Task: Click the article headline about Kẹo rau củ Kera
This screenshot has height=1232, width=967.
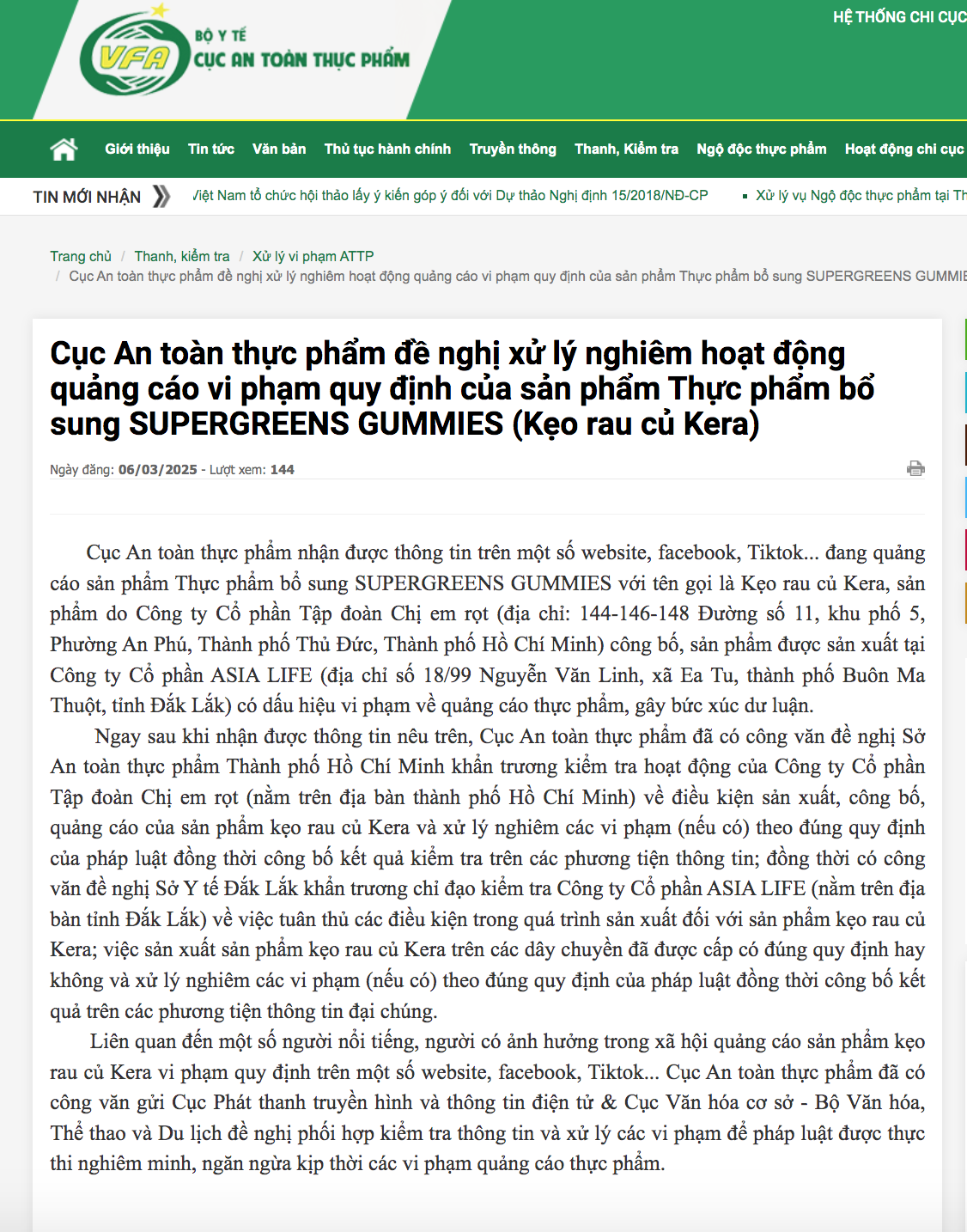Action: 462,388
